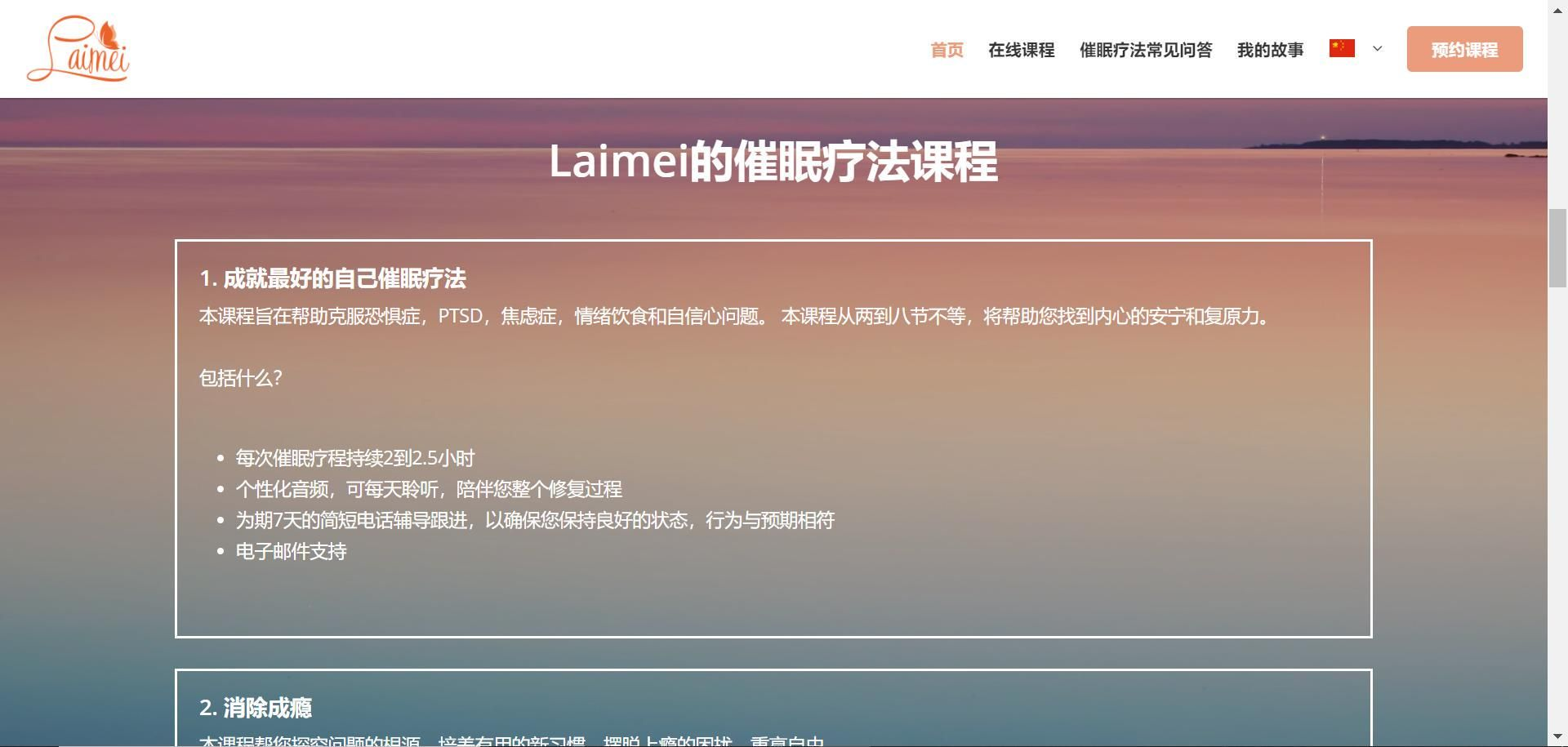Viewport: 1568px width, 747px height.
Task: Click the Chinese flag language icon
Action: coord(1340,48)
